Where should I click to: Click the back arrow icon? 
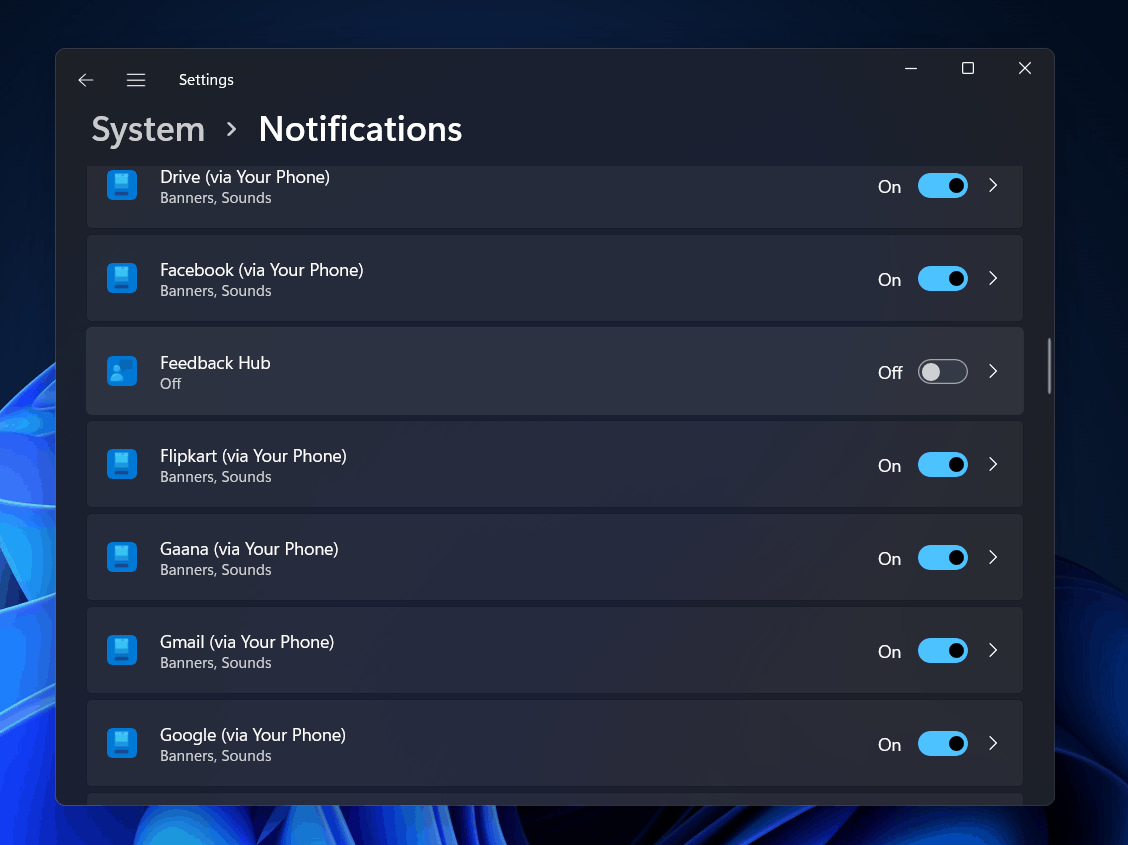86,80
